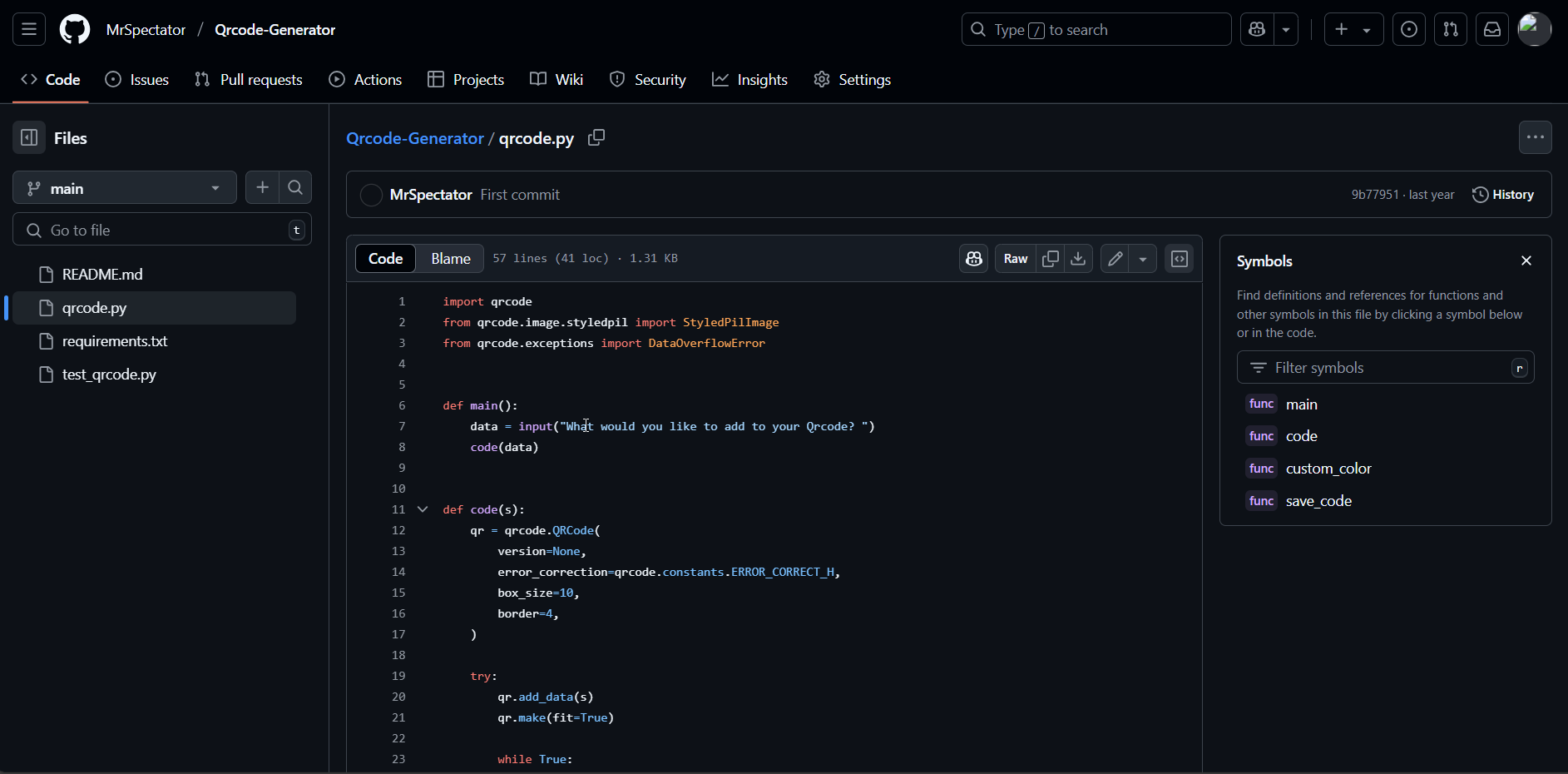This screenshot has height=774, width=1568.
Task: Open the Security tab
Action: [x=648, y=80]
